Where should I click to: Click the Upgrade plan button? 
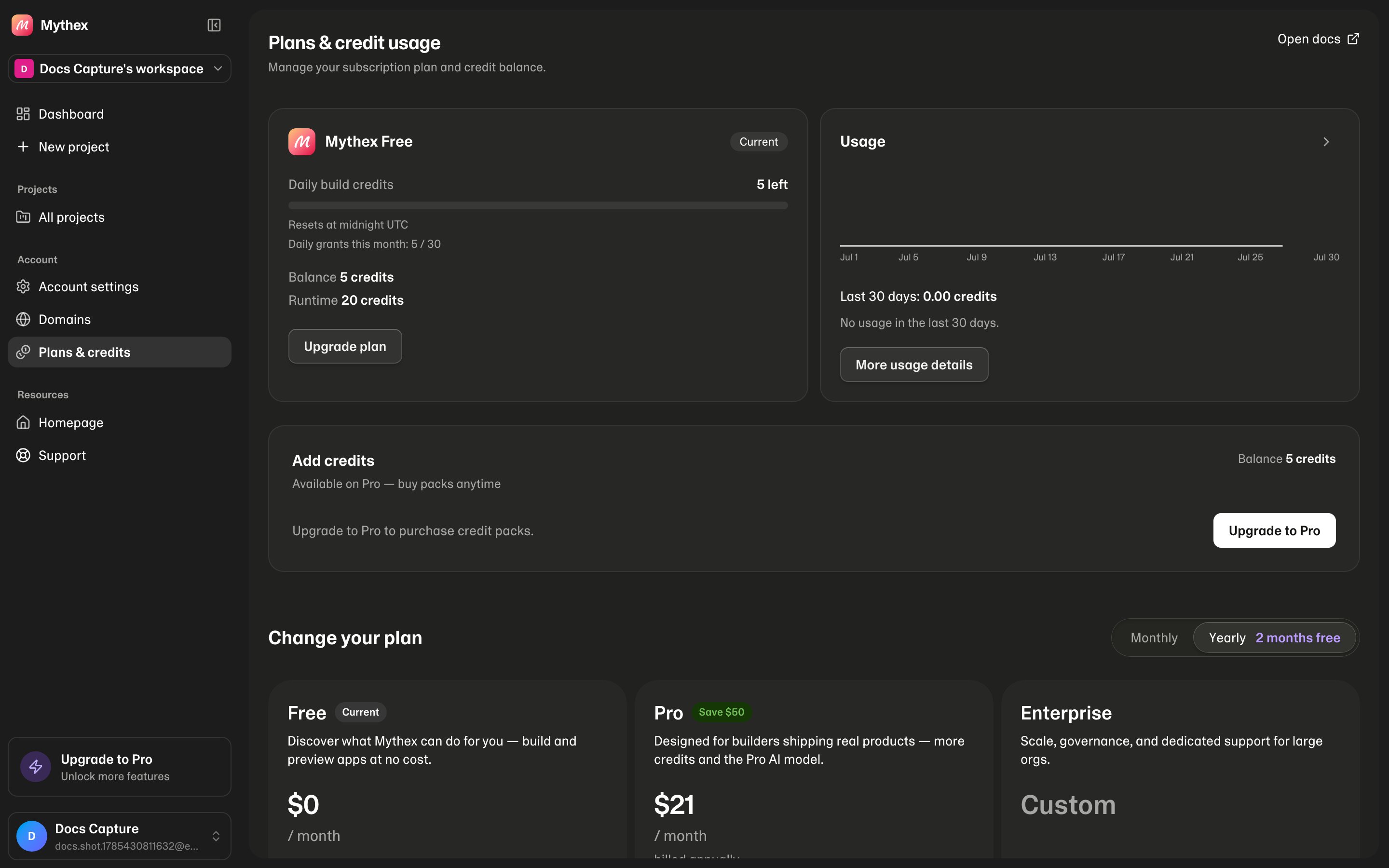tap(345, 346)
